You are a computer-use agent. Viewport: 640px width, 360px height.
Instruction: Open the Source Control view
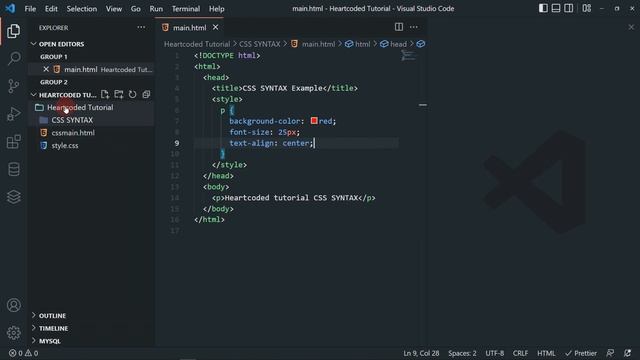coord(13,86)
